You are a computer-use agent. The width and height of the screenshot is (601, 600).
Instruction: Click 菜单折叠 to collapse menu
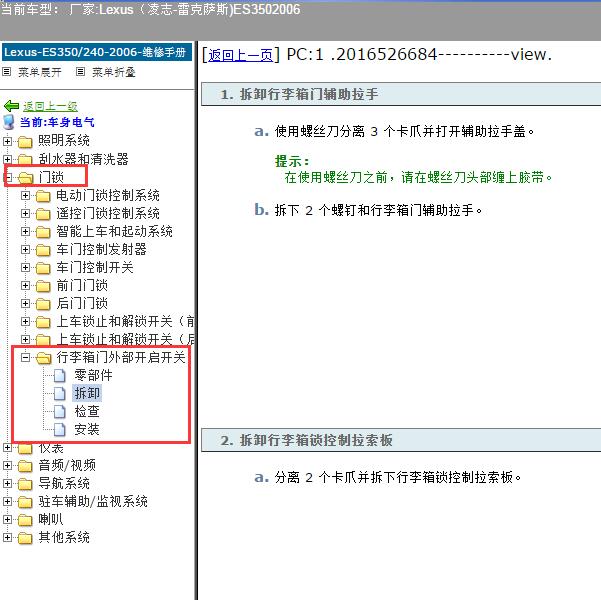coord(113,72)
